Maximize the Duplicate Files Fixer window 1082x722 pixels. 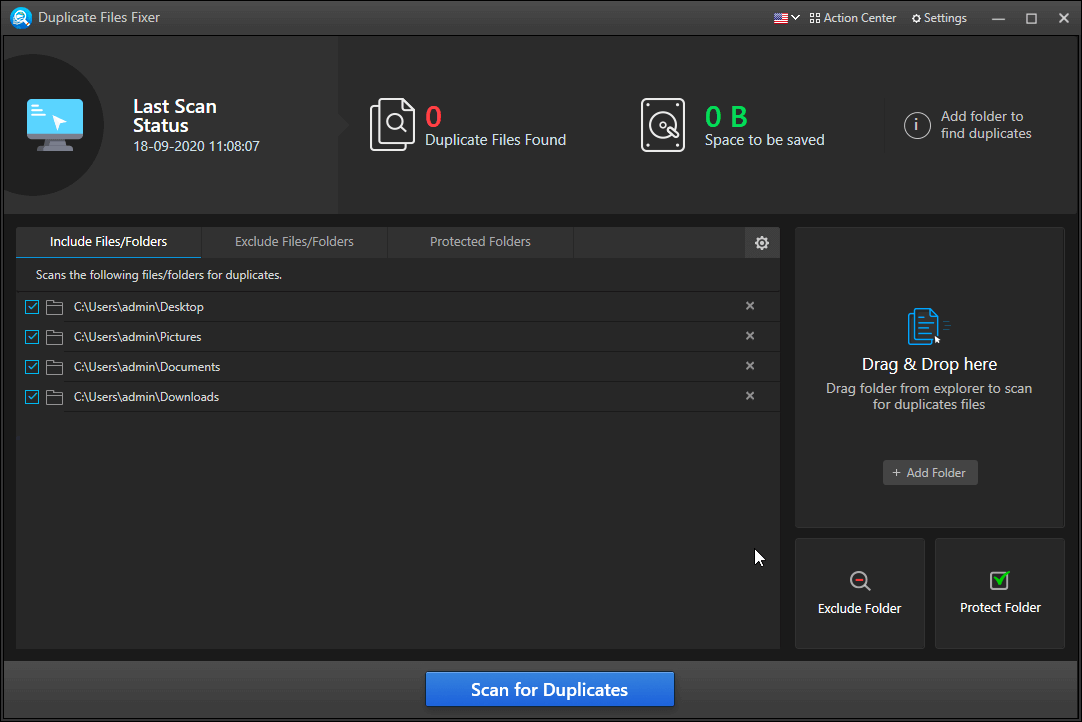(x=1031, y=19)
